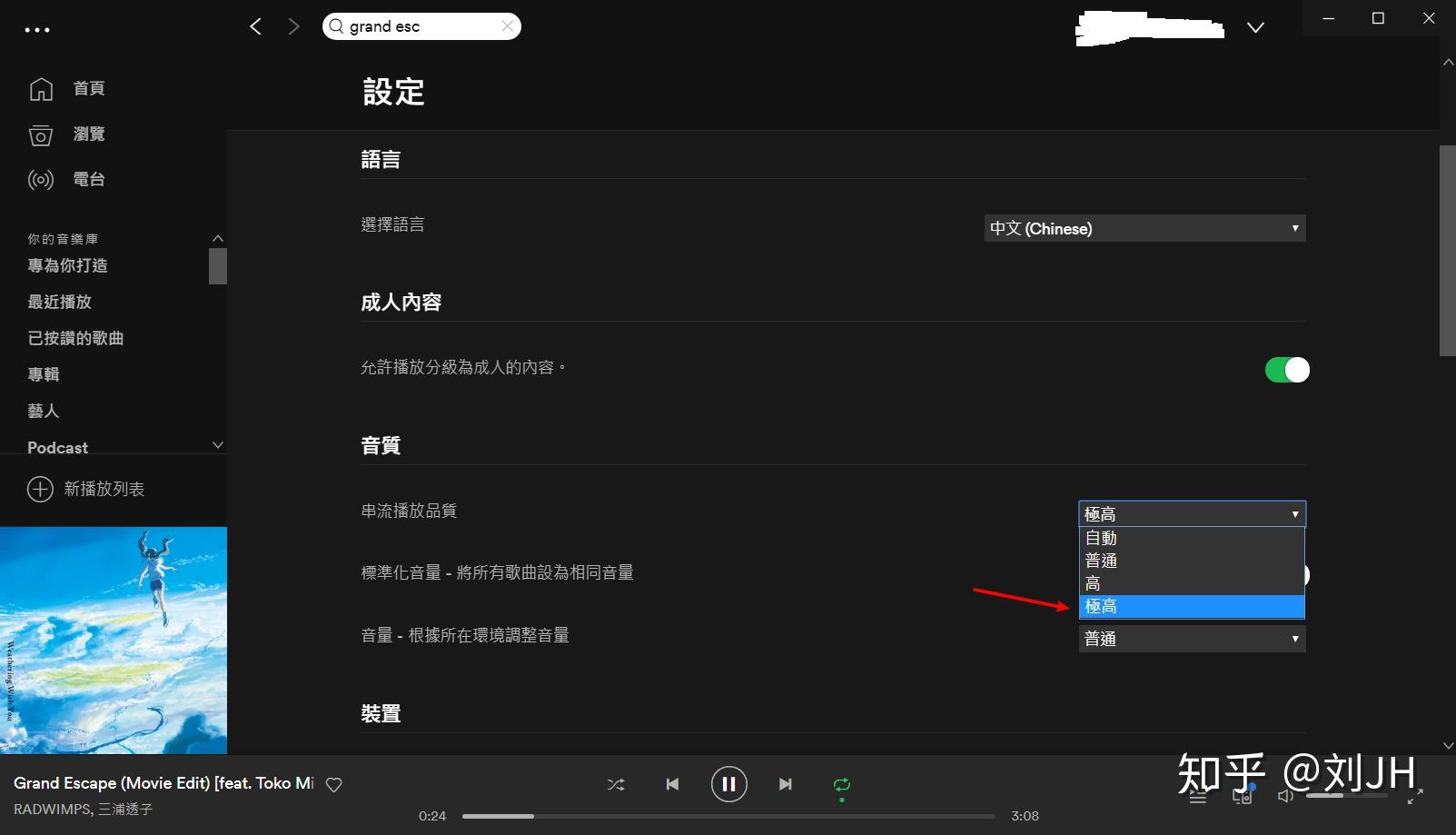Screen dimensions: 1456x835
Task: Open the 中文 (Chinese) language dropdown
Action: [x=1144, y=228]
